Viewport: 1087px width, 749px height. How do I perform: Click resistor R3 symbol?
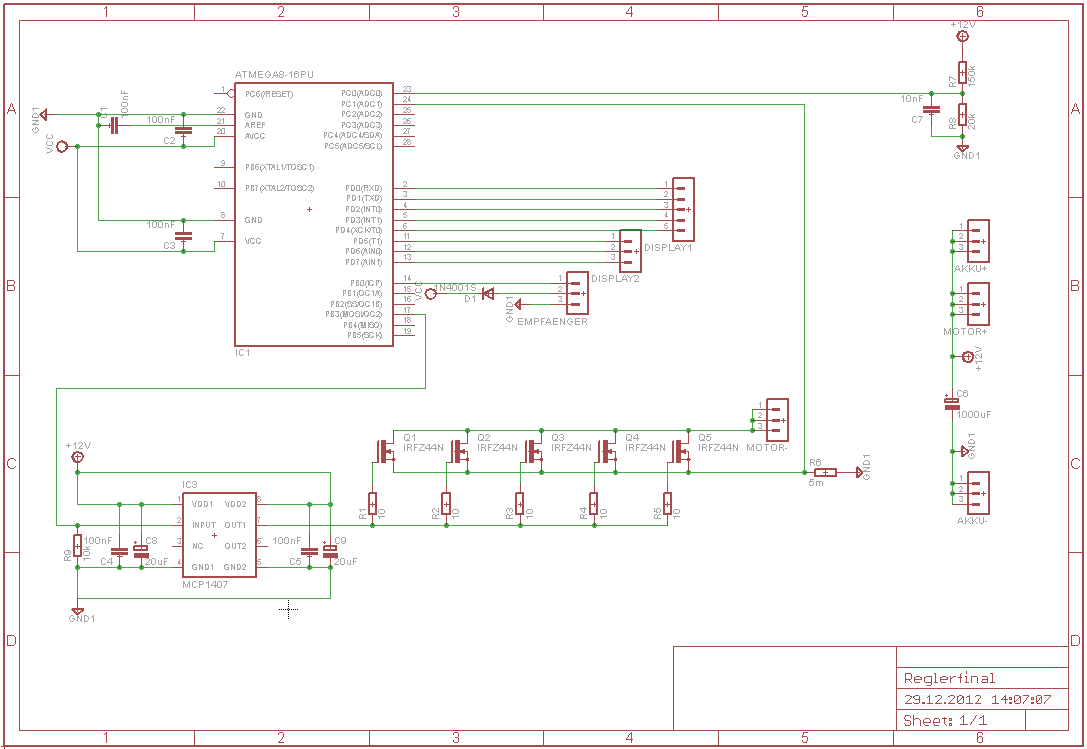[x=520, y=503]
